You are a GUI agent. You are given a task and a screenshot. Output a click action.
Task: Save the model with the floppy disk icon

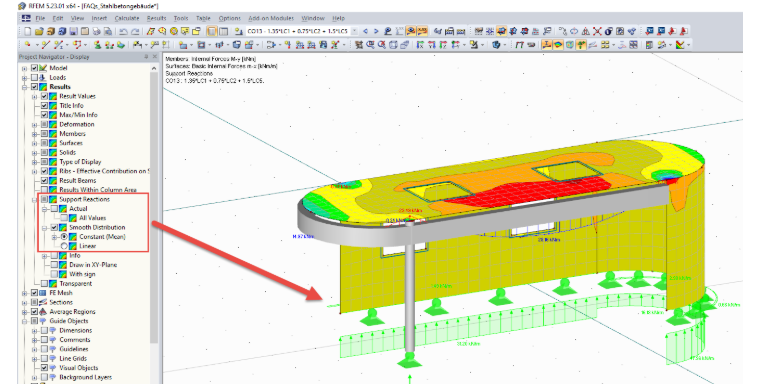[x=74, y=31]
